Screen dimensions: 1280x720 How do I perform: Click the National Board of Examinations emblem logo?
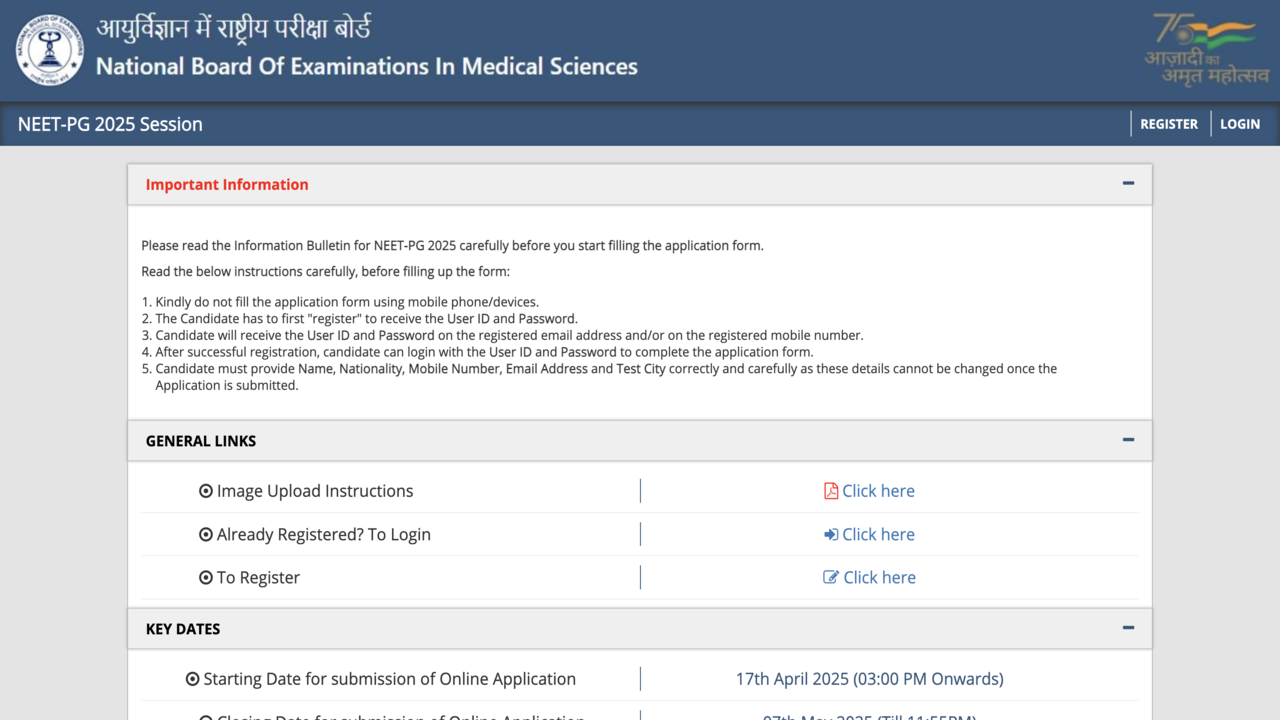pos(50,50)
